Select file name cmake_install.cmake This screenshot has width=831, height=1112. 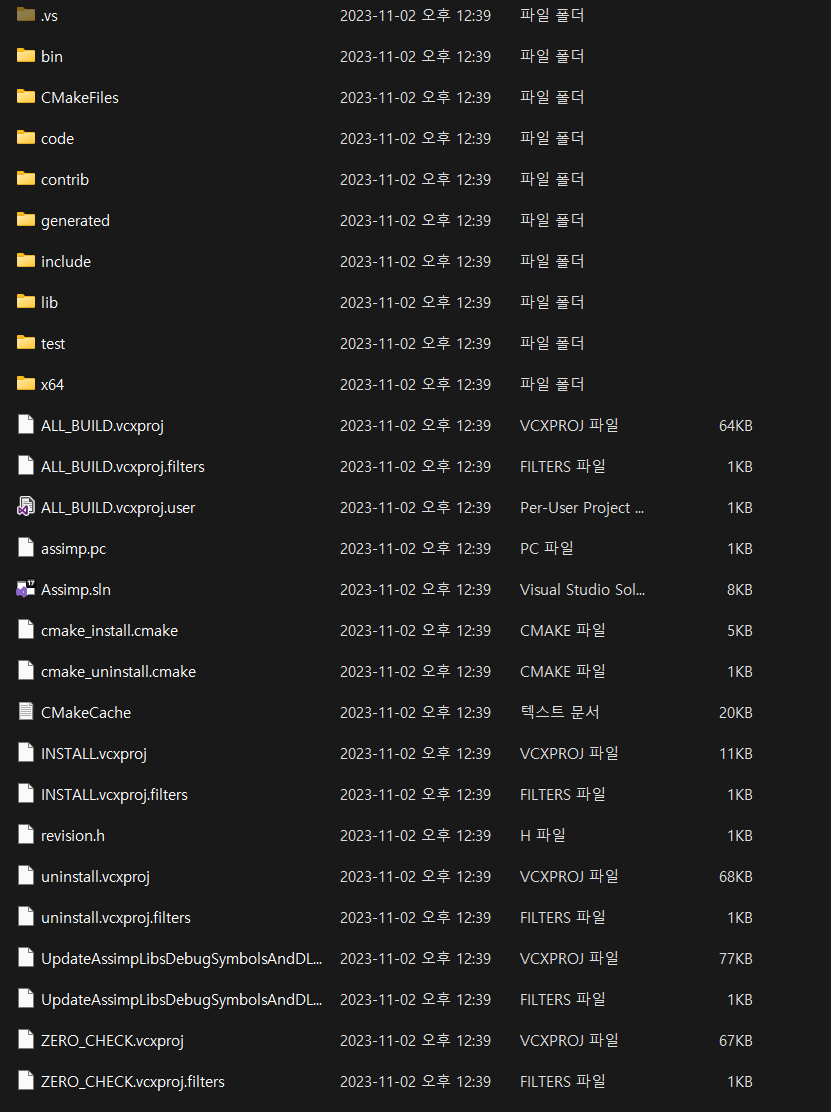click(109, 631)
